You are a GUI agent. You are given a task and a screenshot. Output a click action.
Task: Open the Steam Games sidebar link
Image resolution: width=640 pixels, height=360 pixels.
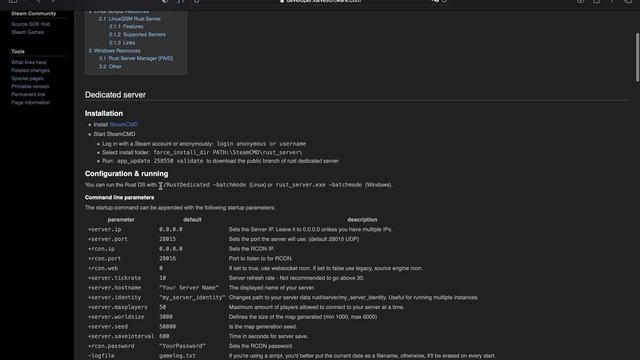tap(27, 32)
